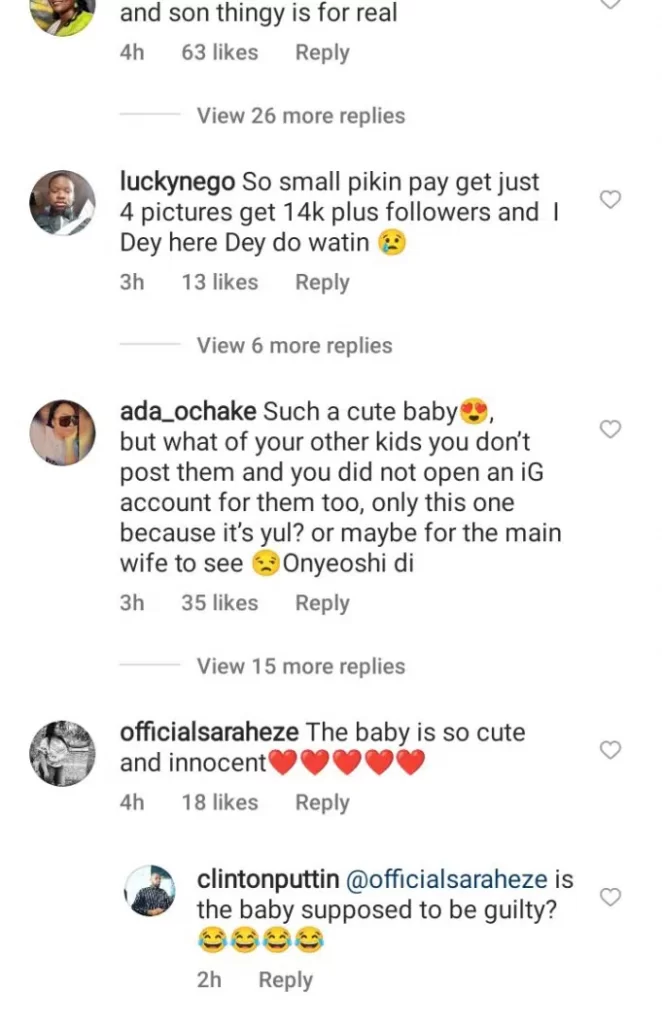Reply to luckynego's comment
The width and height of the screenshot is (662, 1024).
(322, 283)
